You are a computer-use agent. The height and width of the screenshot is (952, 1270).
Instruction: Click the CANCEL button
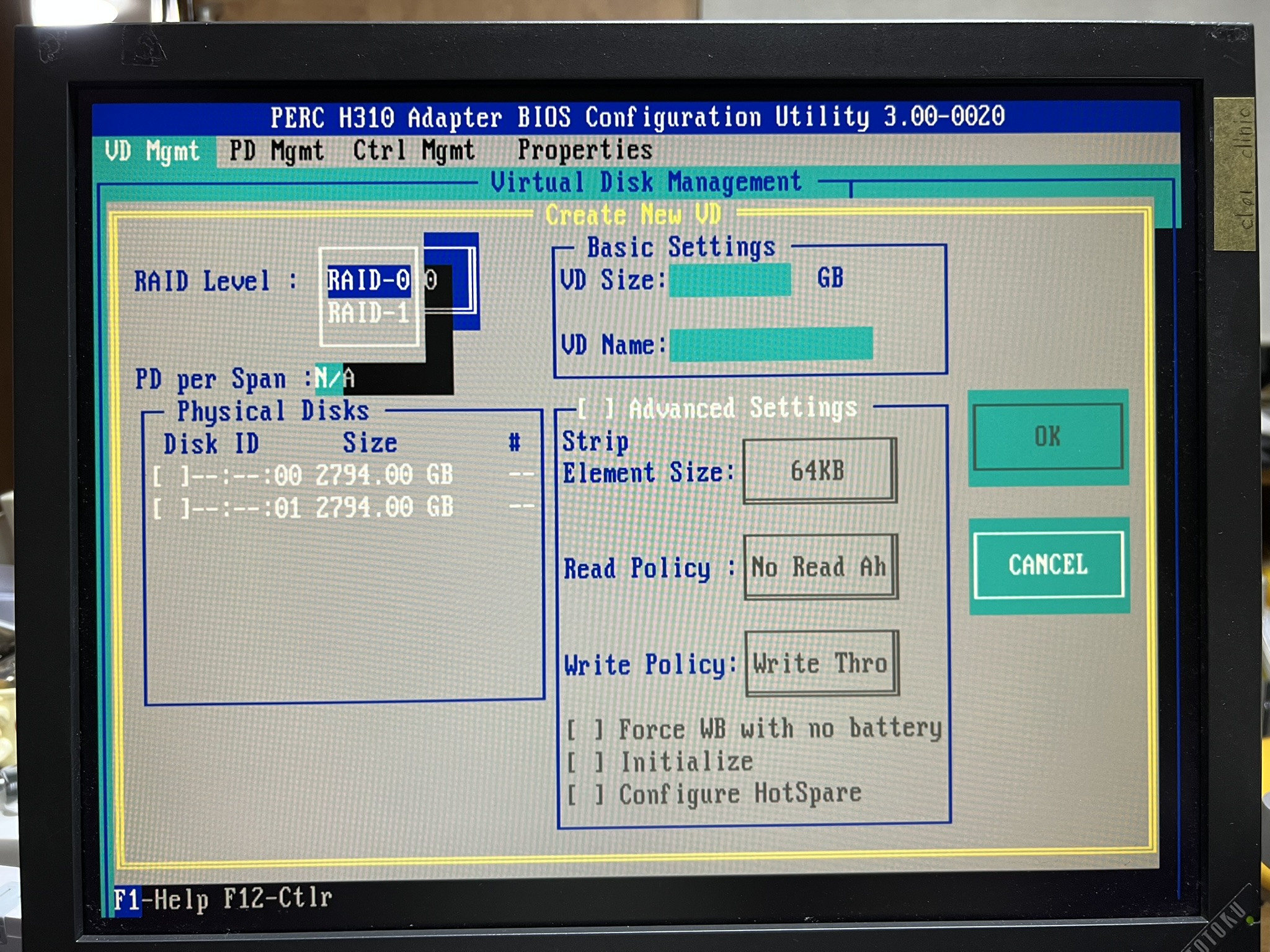[1049, 565]
